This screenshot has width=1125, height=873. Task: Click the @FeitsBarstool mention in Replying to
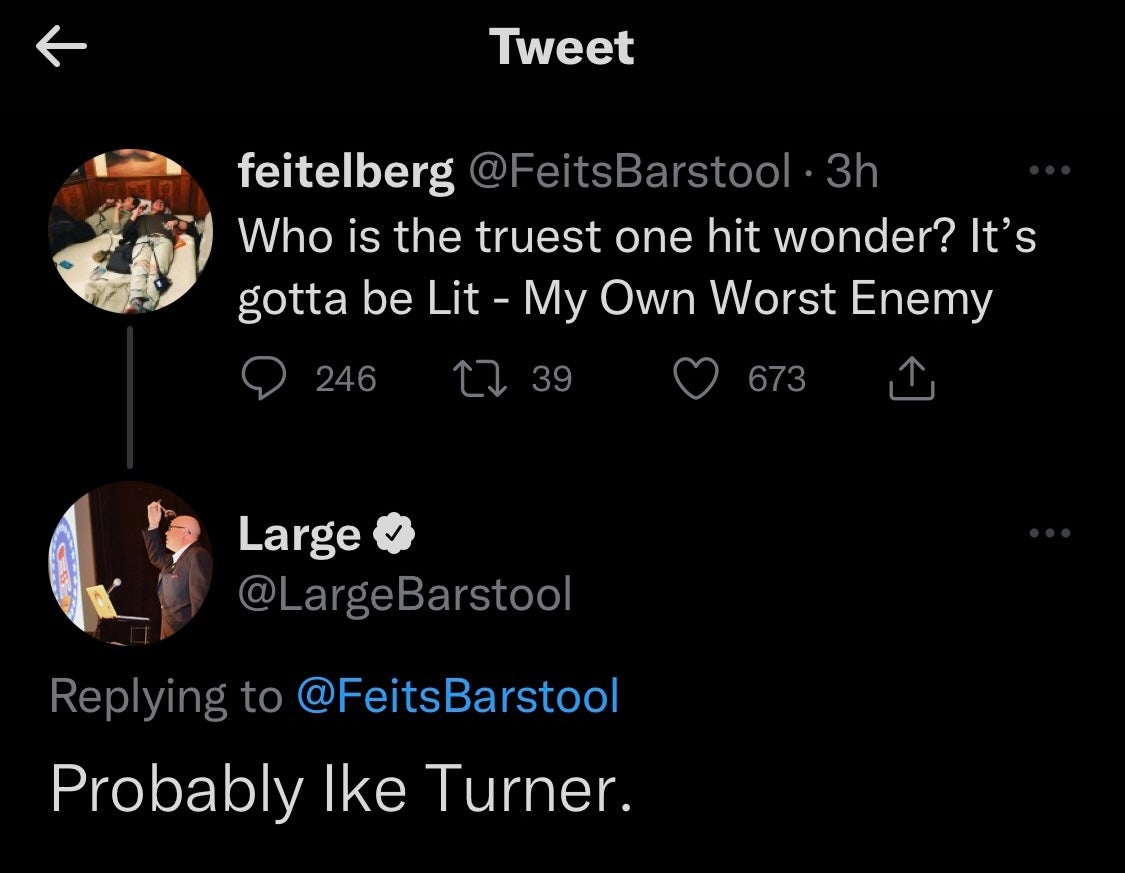click(x=457, y=696)
